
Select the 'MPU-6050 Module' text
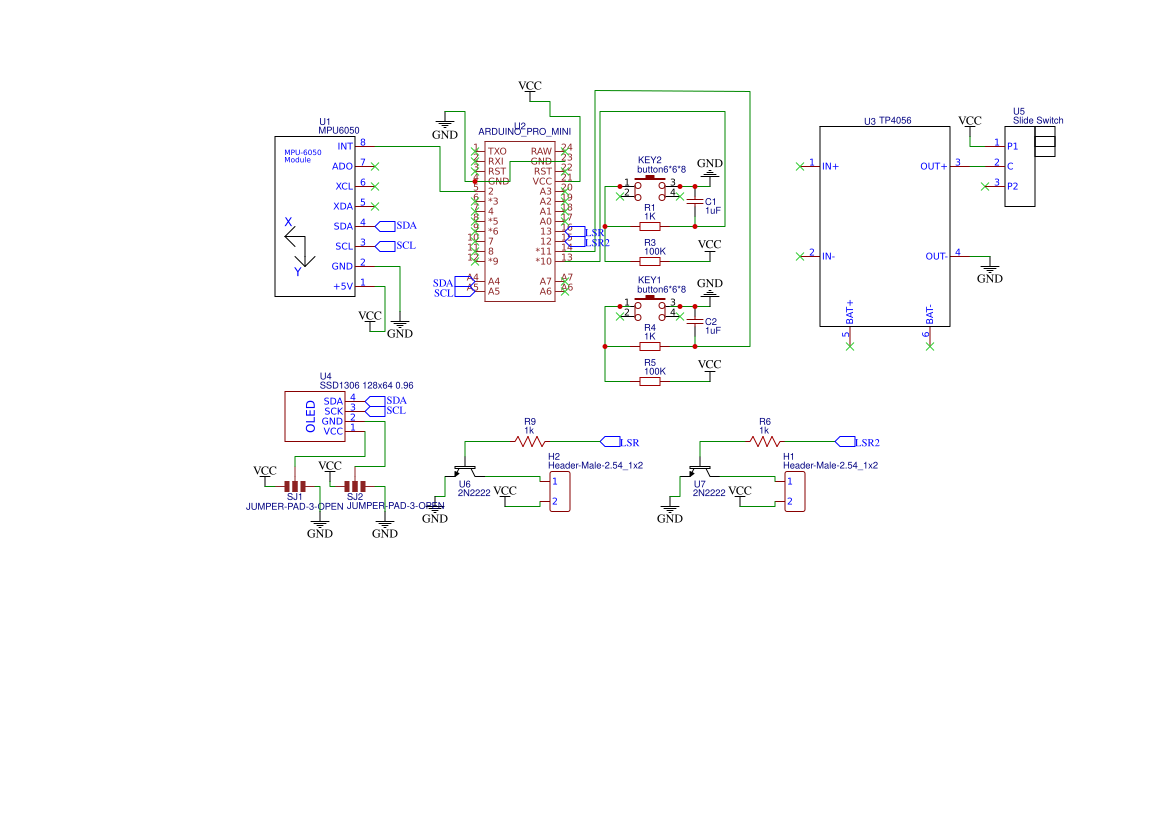pos(303,156)
